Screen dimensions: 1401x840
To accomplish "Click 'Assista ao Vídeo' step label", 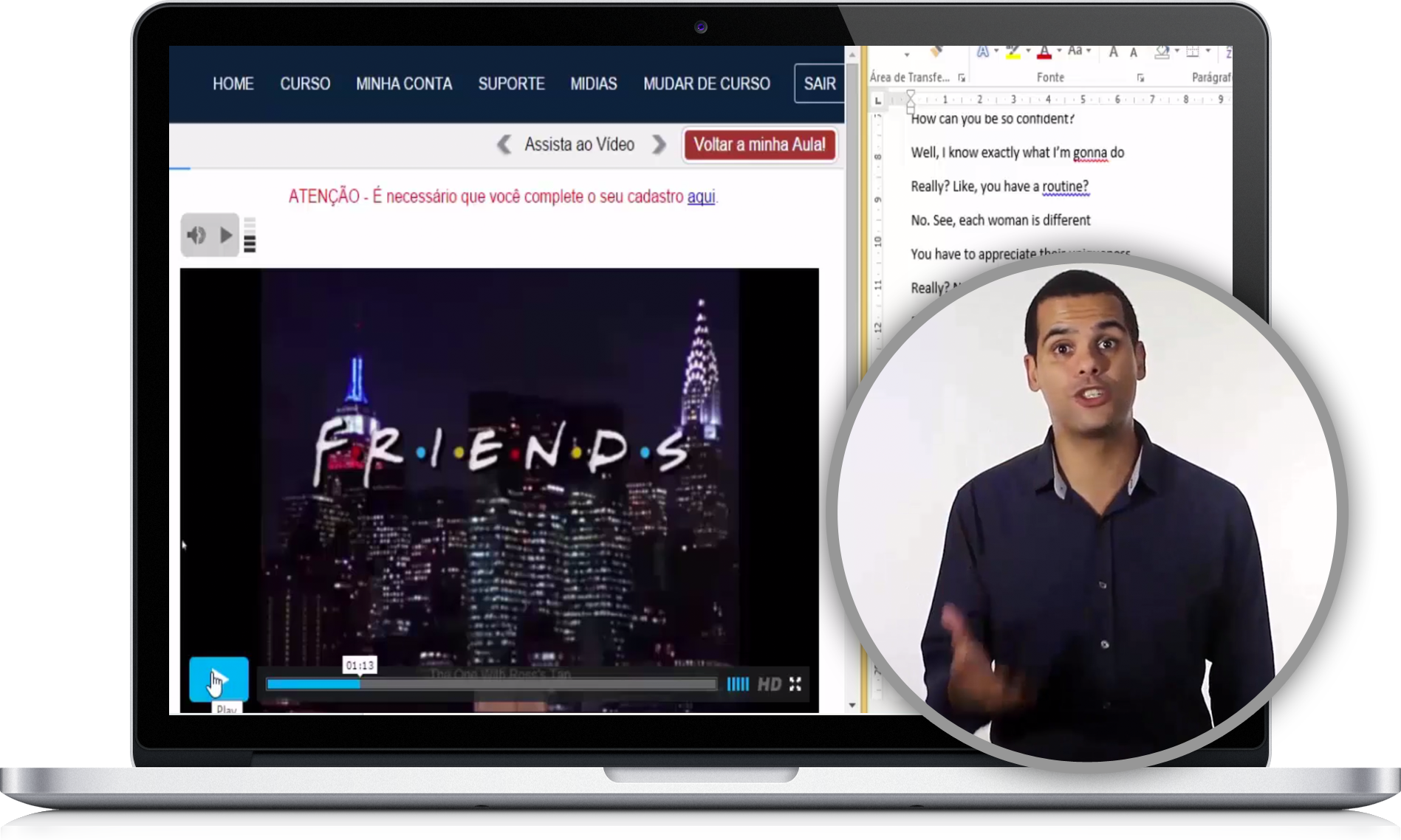I will [580, 144].
